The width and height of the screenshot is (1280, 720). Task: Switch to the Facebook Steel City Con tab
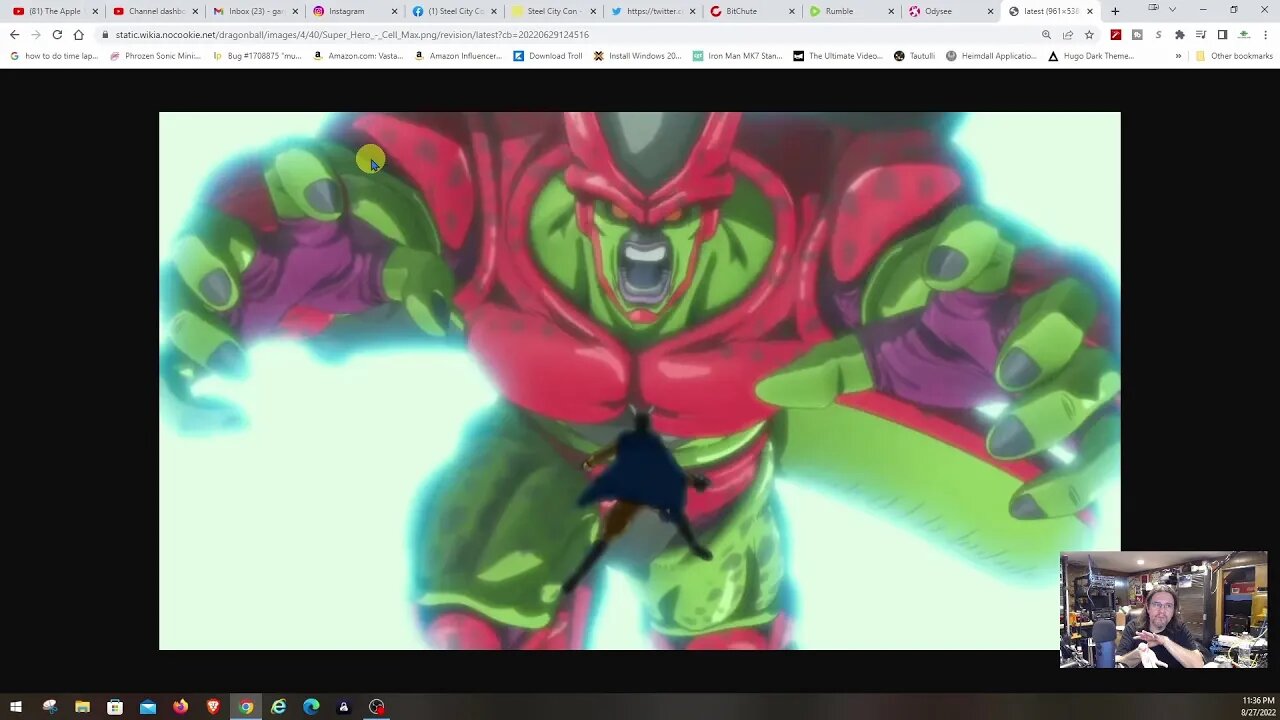[x=455, y=11]
